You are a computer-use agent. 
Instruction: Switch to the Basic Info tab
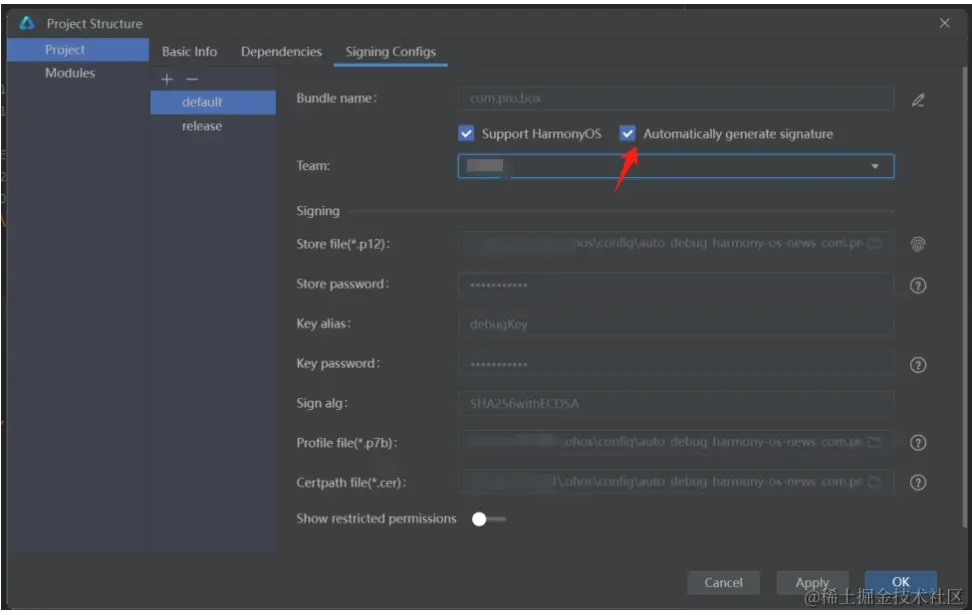(x=189, y=52)
